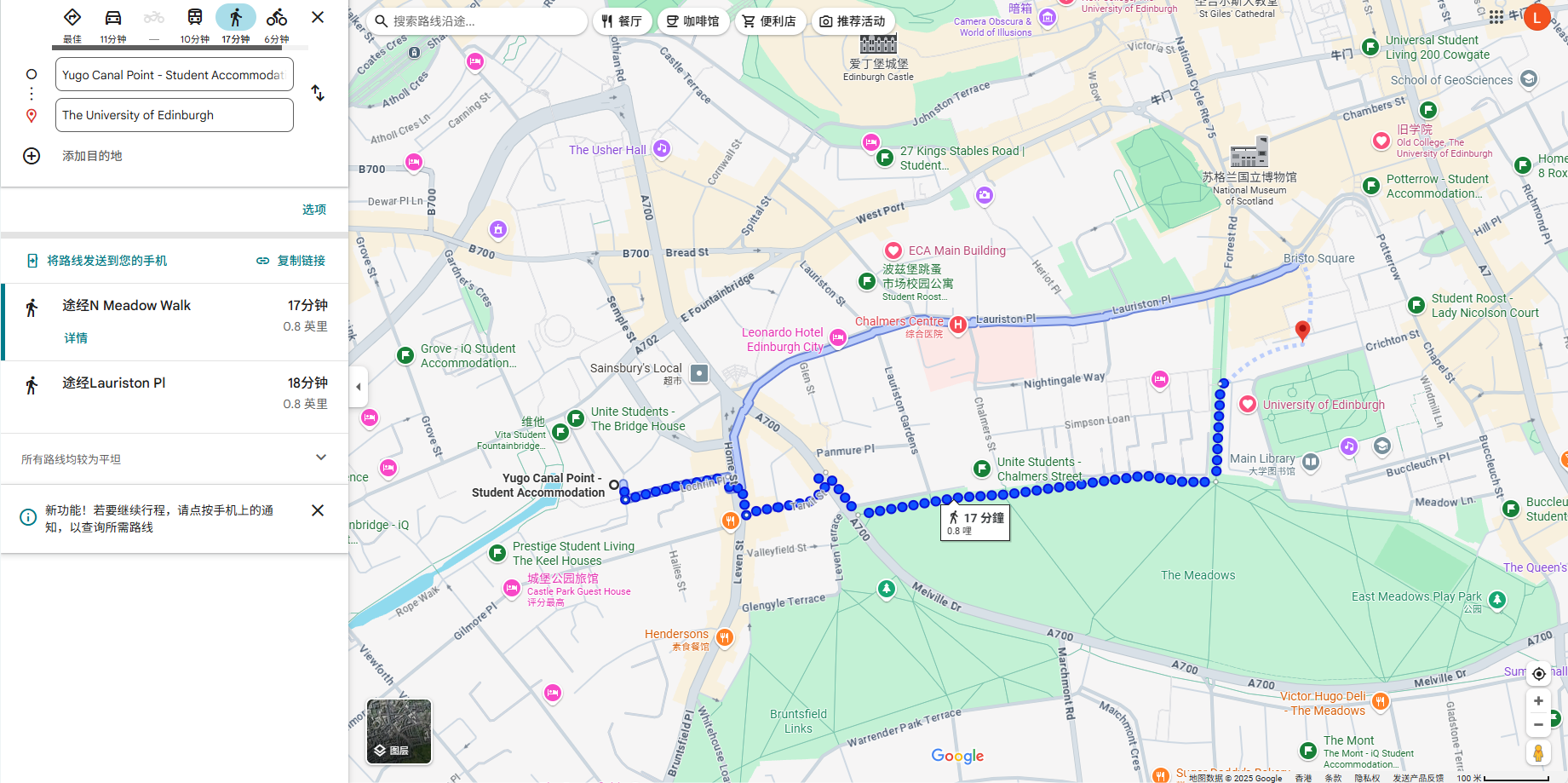Click the show your location icon
The width and height of the screenshot is (1568, 783).
click(x=1538, y=674)
